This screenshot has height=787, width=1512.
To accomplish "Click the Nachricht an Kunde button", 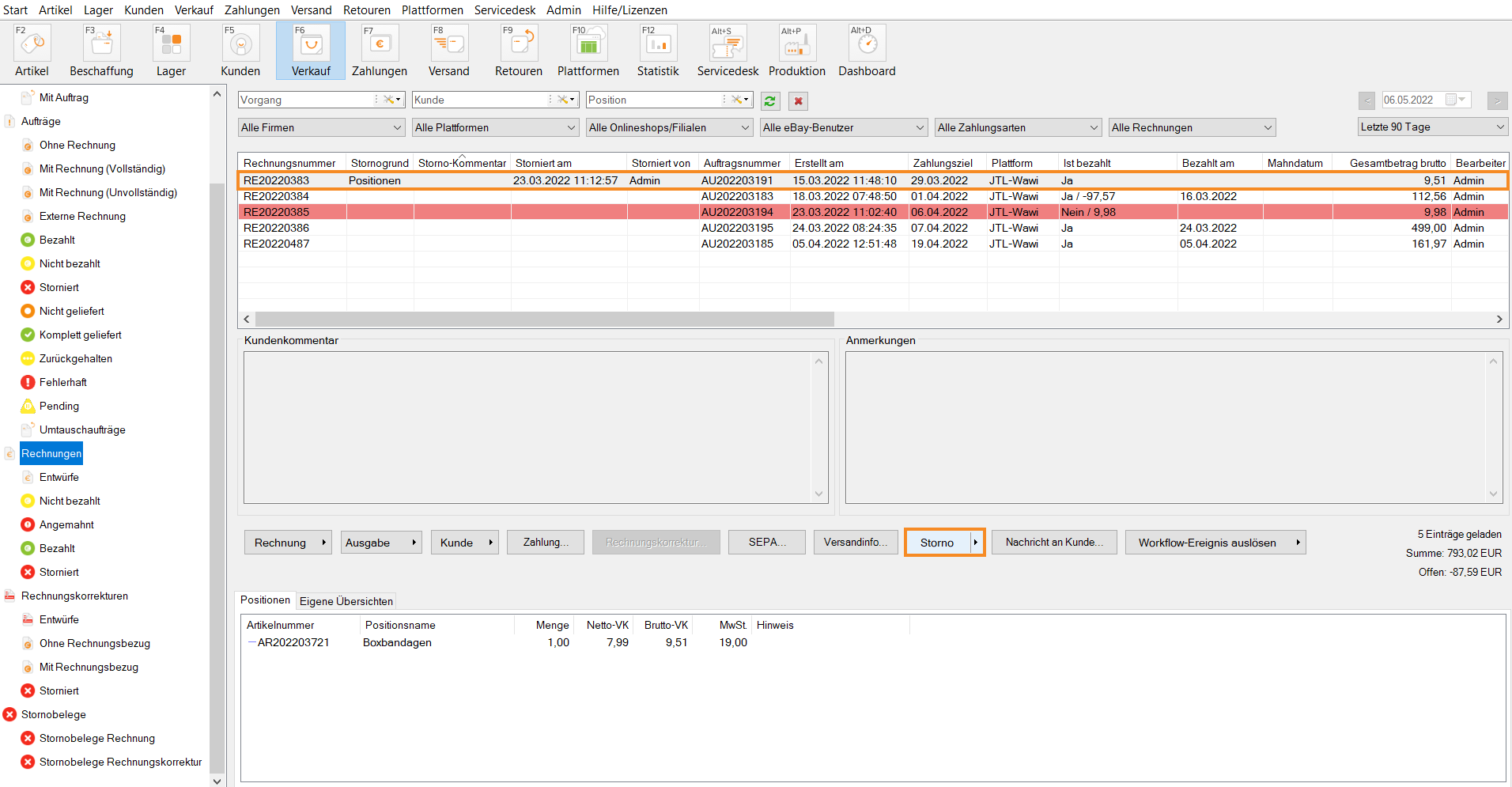I will (x=1053, y=543).
